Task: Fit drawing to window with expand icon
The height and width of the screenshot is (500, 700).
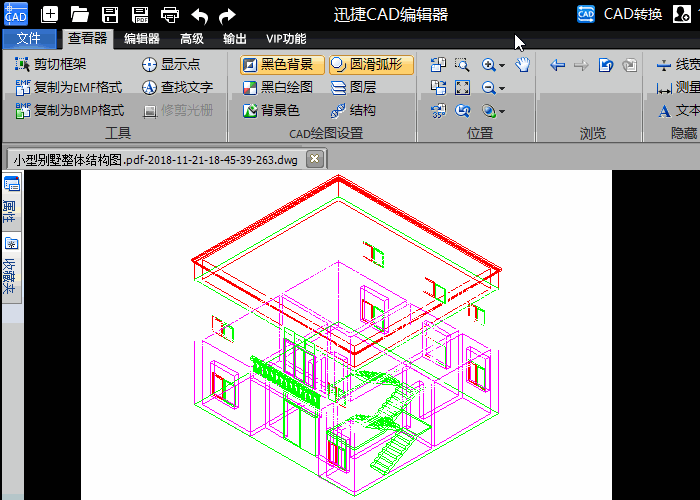Action: point(462,88)
